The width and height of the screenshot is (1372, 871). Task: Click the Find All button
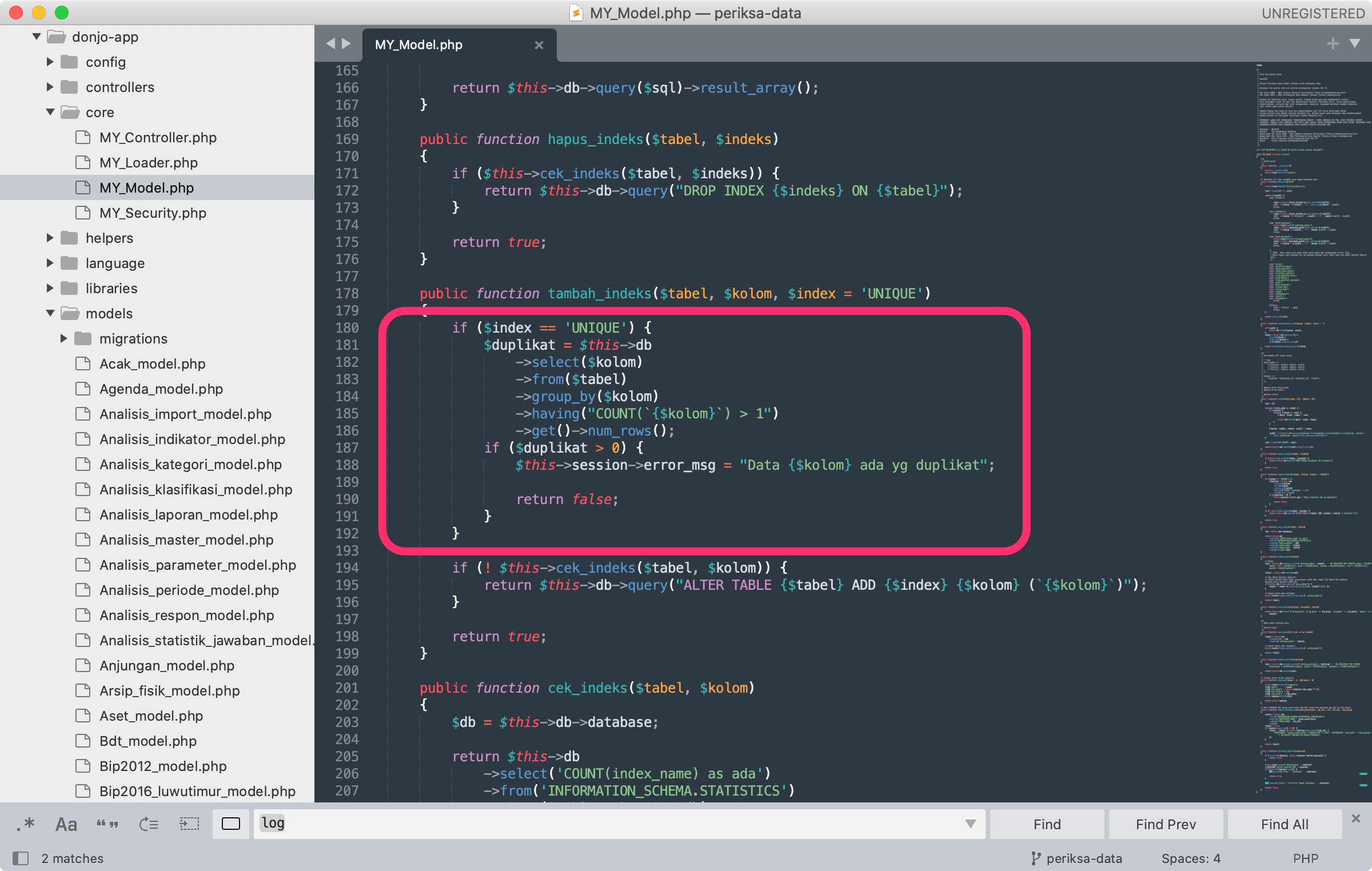click(x=1284, y=824)
